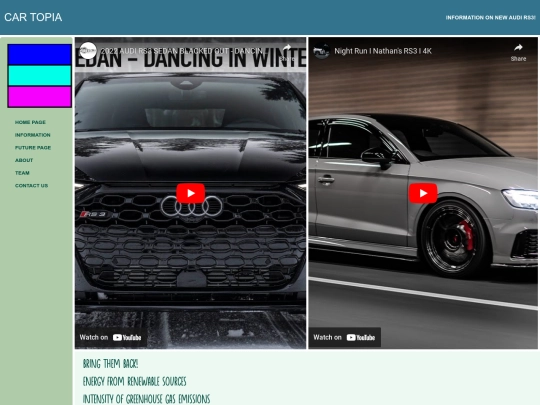Open About sidebar link
The width and height of the screenshot is (540, 405).
[24, 160]
